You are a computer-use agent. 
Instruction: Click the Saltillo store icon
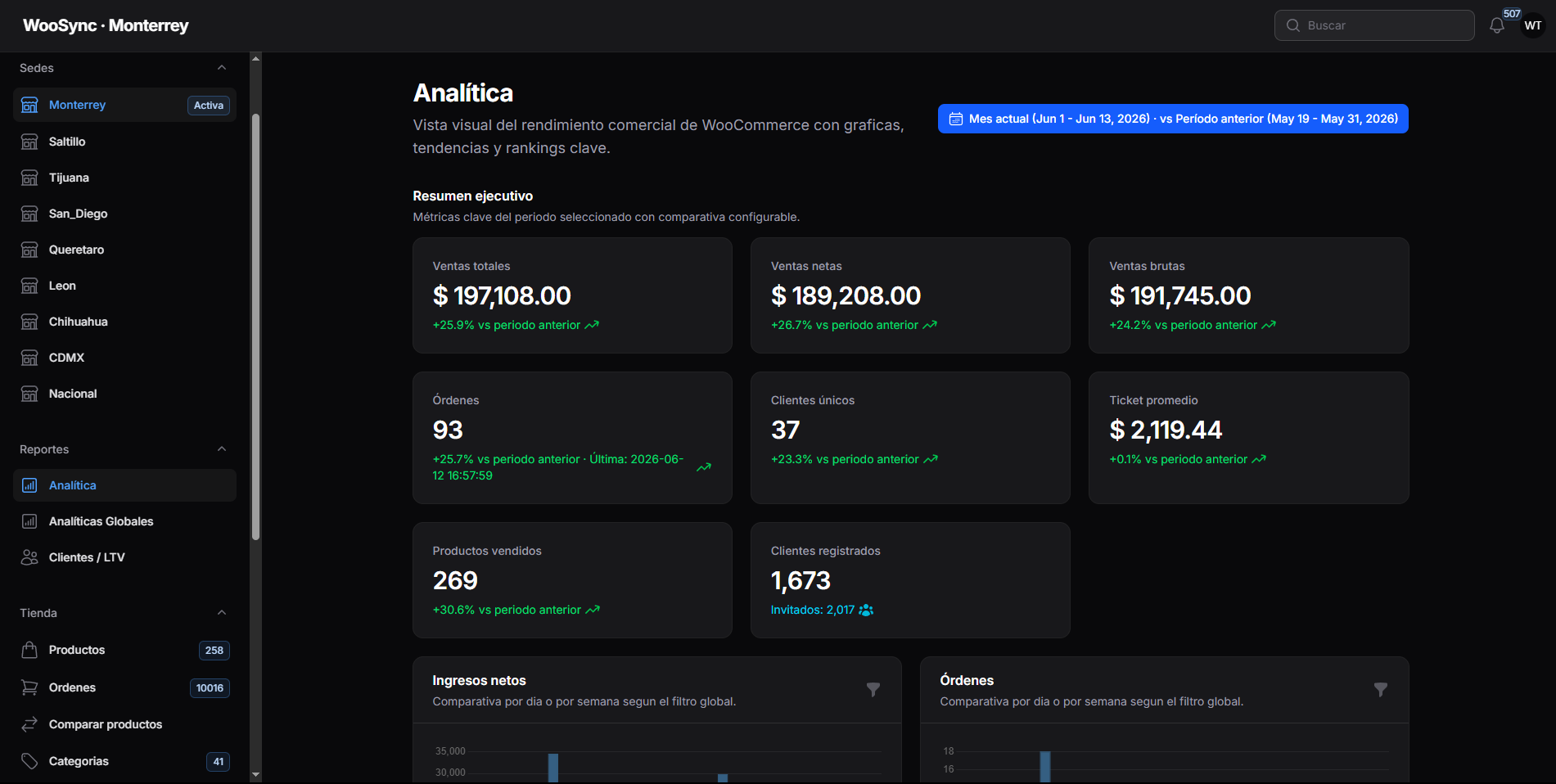coord(29,142)
